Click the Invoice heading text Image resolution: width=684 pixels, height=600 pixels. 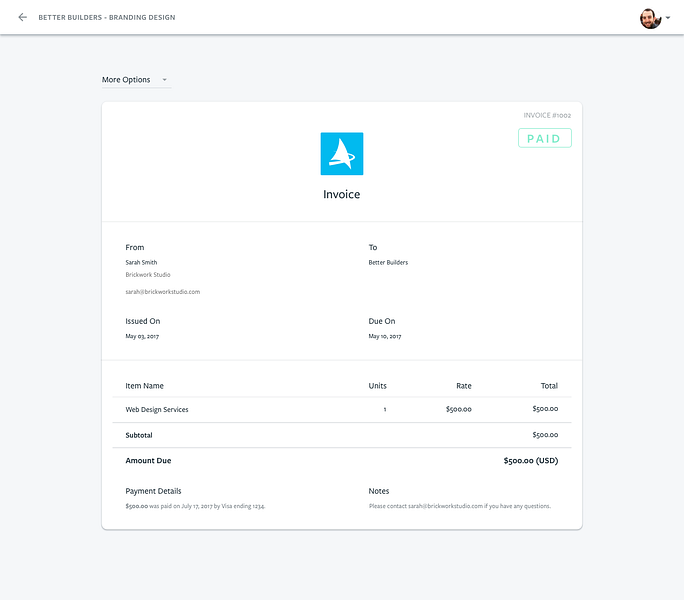(x=342, y=194)
